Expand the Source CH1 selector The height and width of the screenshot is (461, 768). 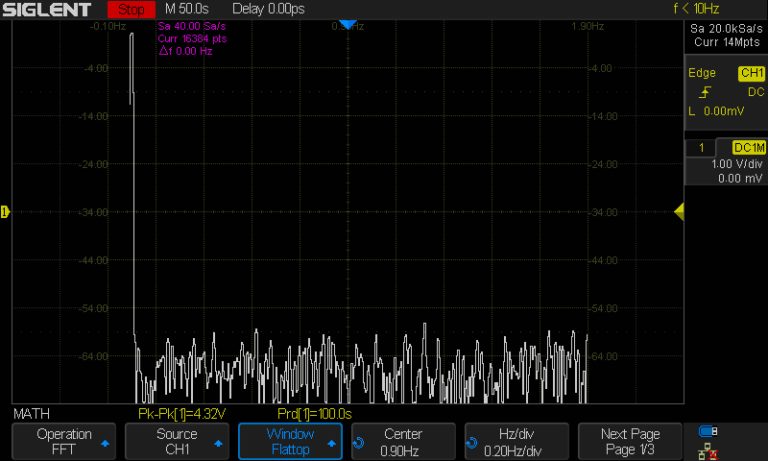click(x=177, y=442)
